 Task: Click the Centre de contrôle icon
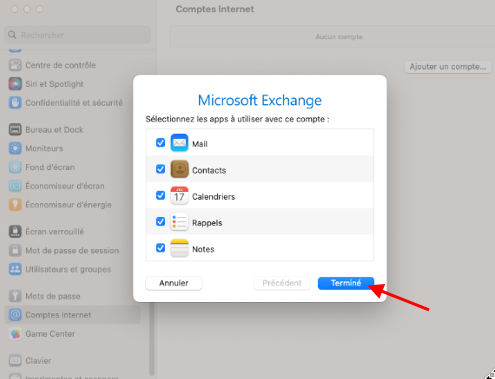pos(15,65)
